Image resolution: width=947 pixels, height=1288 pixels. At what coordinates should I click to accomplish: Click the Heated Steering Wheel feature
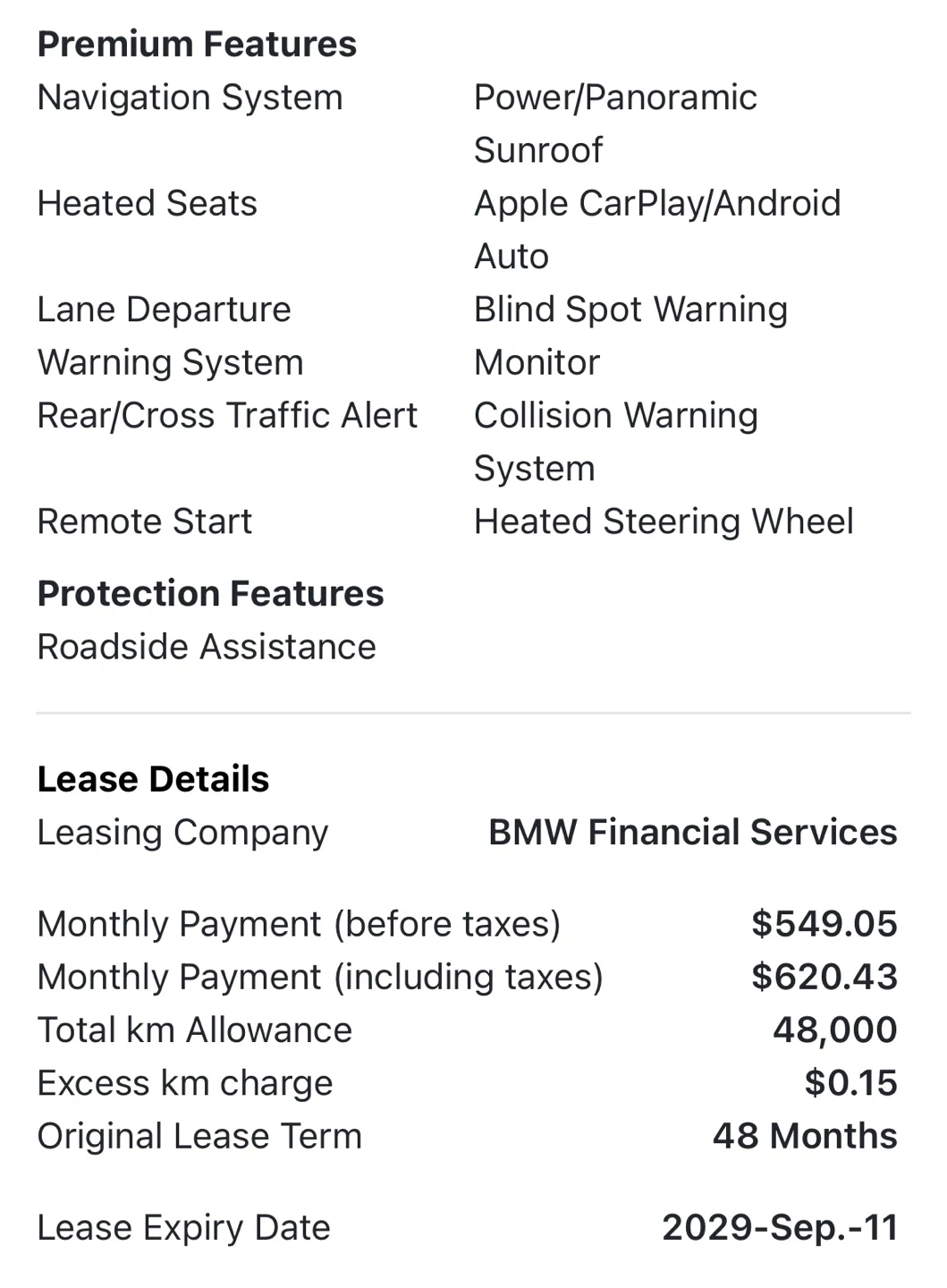(x=663, y=521)
